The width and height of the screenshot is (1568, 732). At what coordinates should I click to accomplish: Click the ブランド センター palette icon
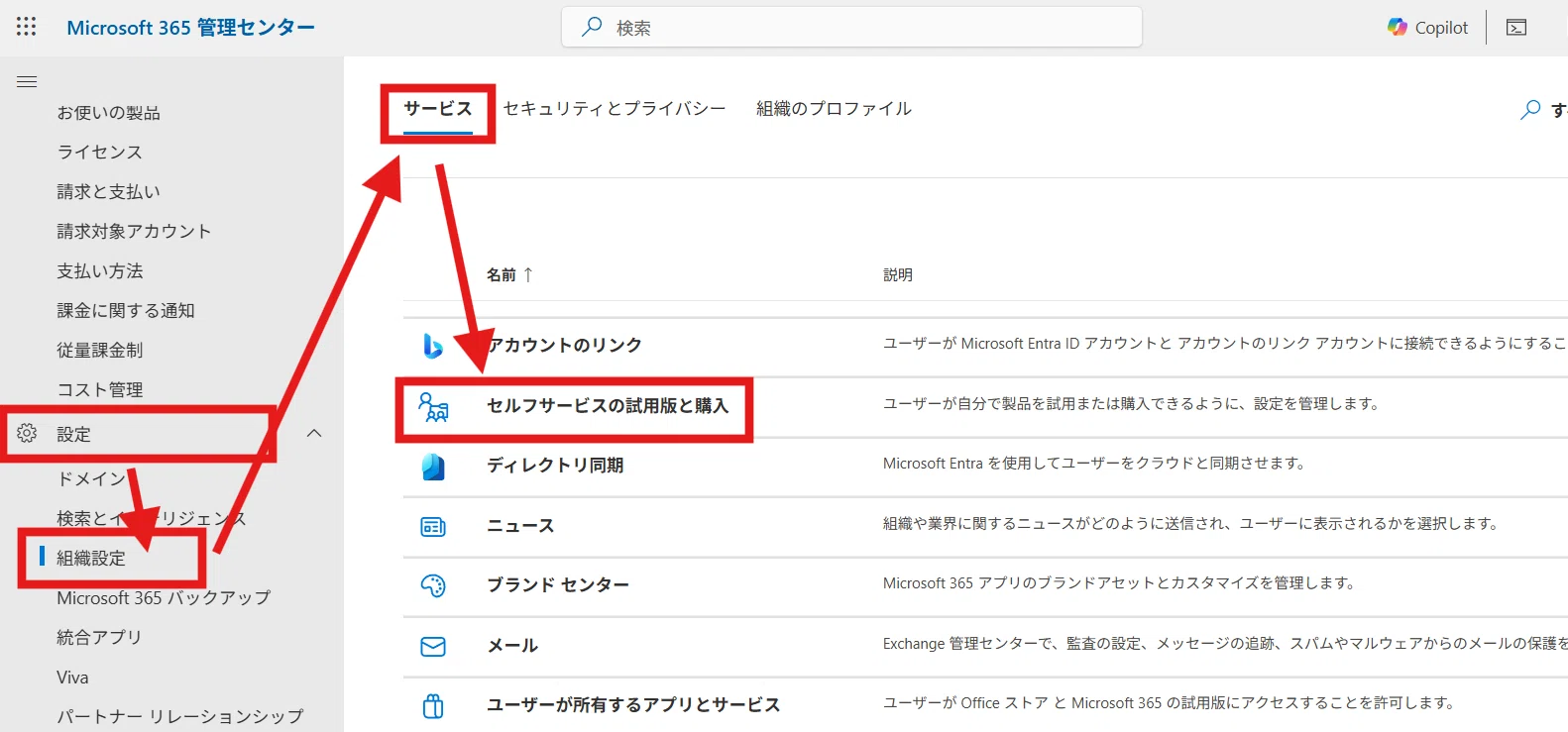(433, 585)
